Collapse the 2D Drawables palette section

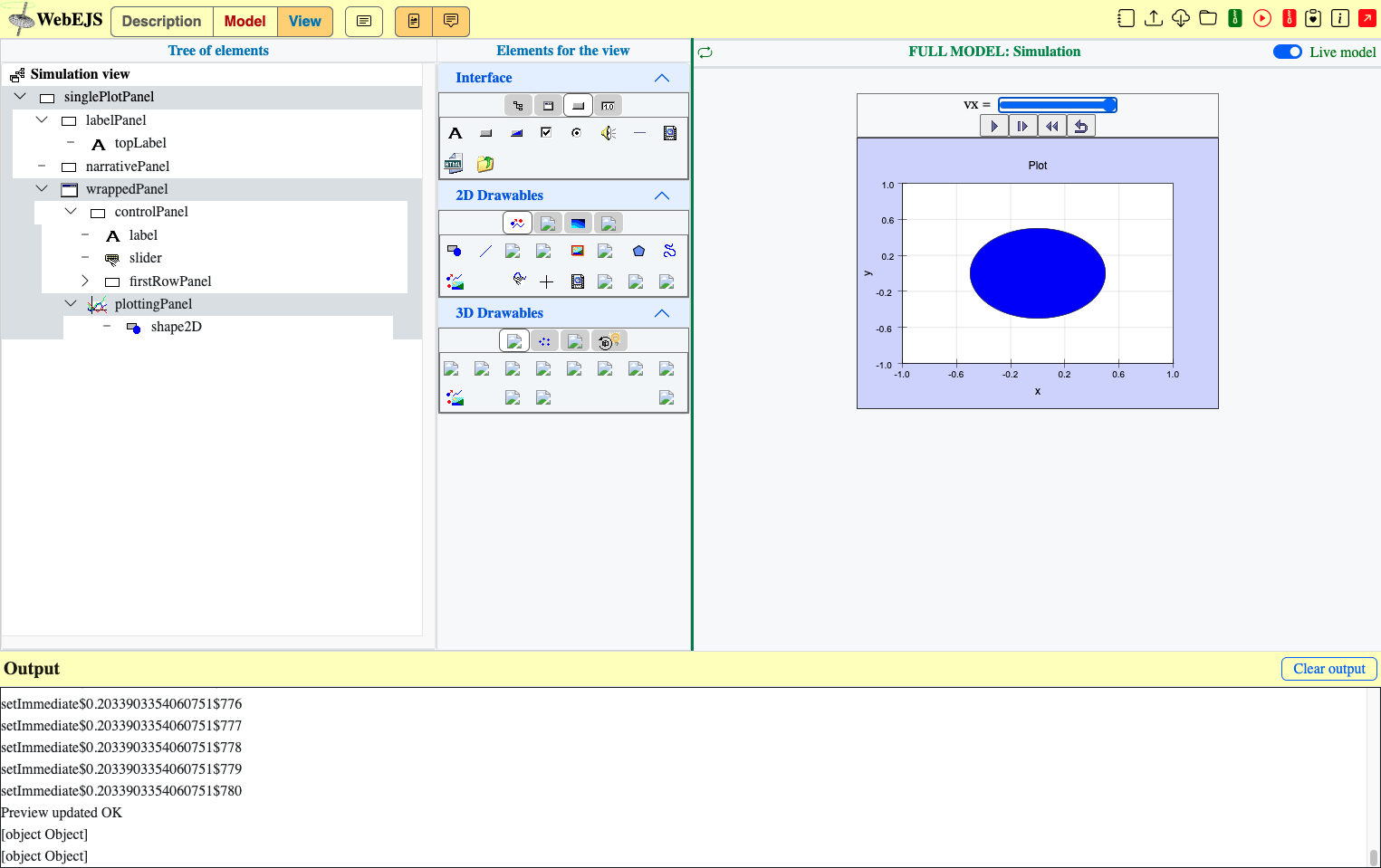pos(662,196)
